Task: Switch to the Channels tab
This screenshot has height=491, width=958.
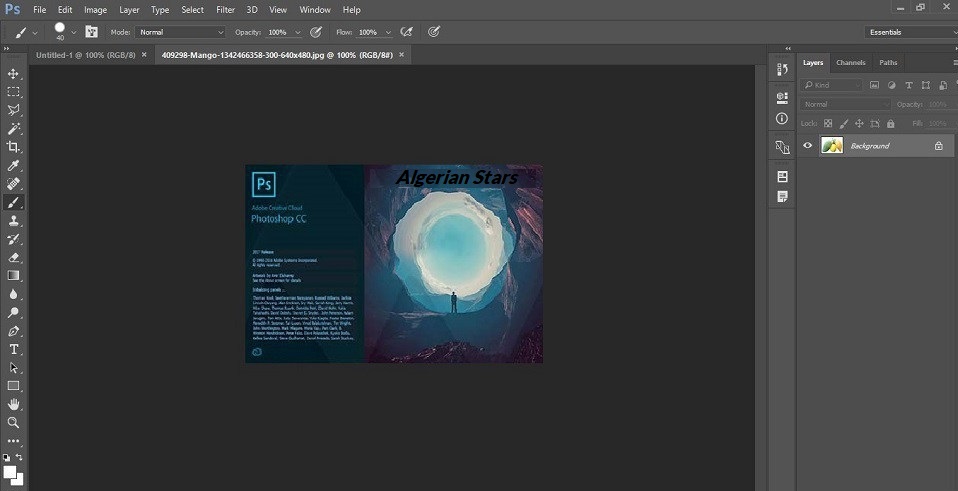Action: click(x=850, y=62)
